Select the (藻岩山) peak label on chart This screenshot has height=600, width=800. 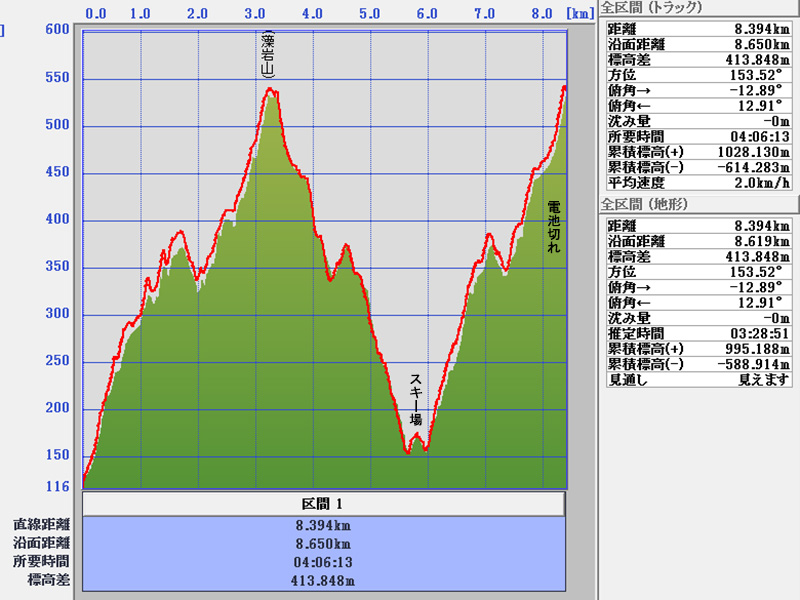pyautogui.click(x=267, y=56)
